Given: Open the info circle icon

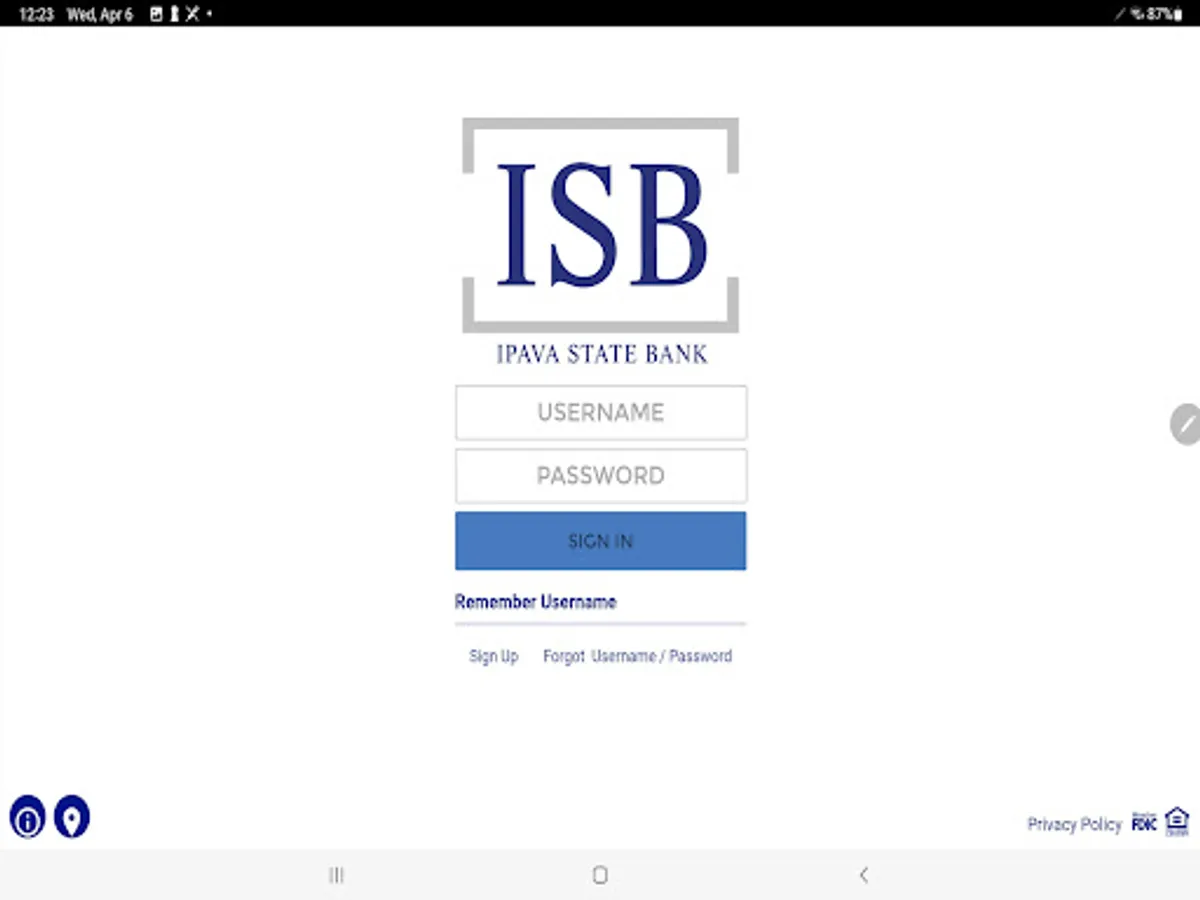Looking at the screenshot, I should [x=28, y=818].
